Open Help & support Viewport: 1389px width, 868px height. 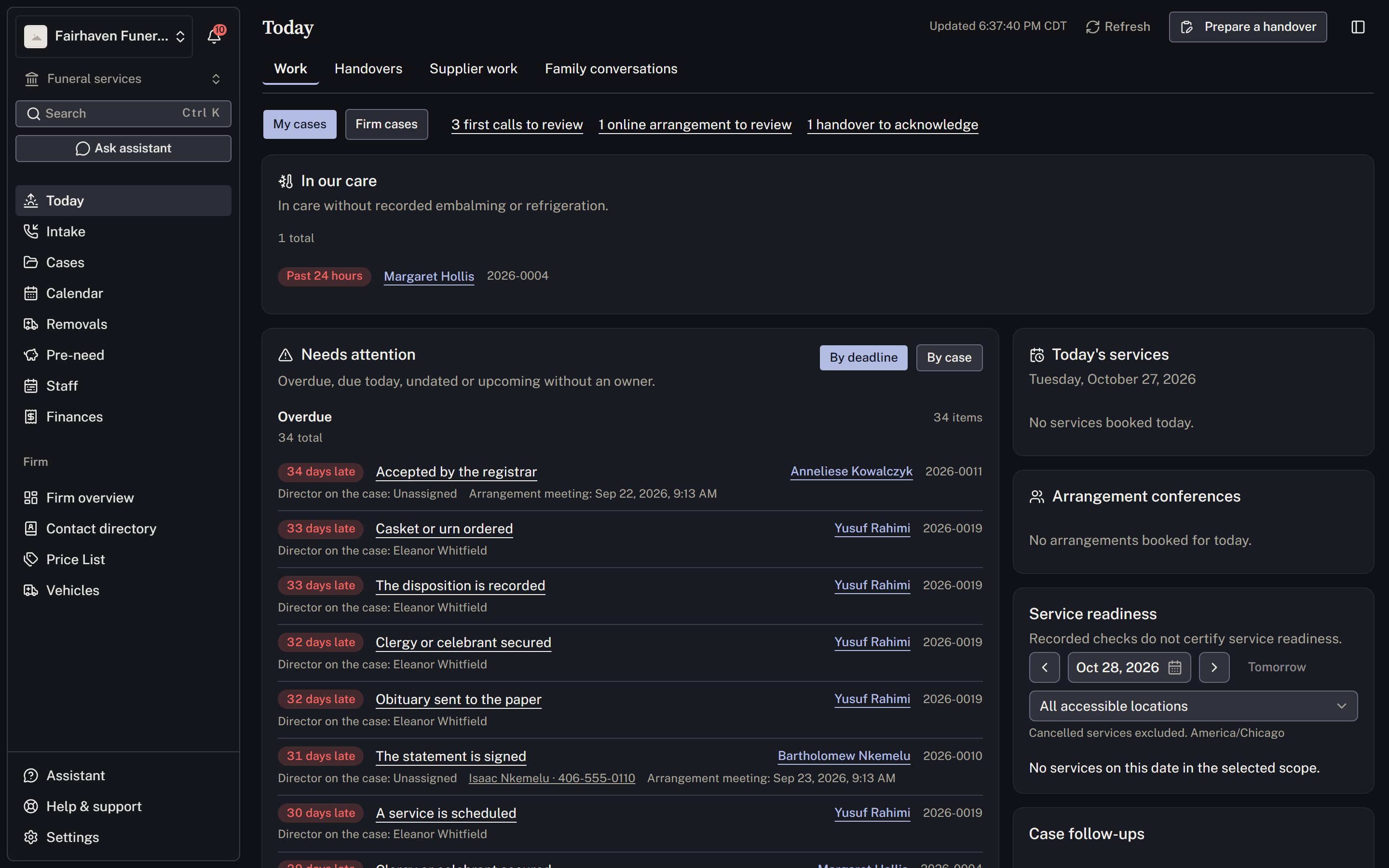123,807
